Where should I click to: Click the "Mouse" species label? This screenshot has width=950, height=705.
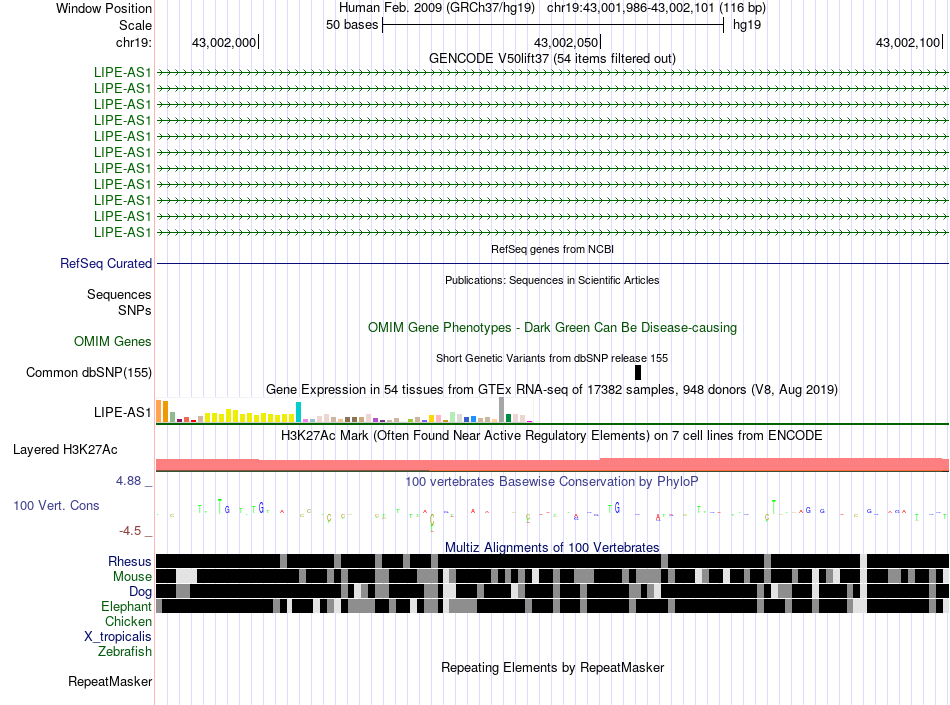tap(132, 577)
